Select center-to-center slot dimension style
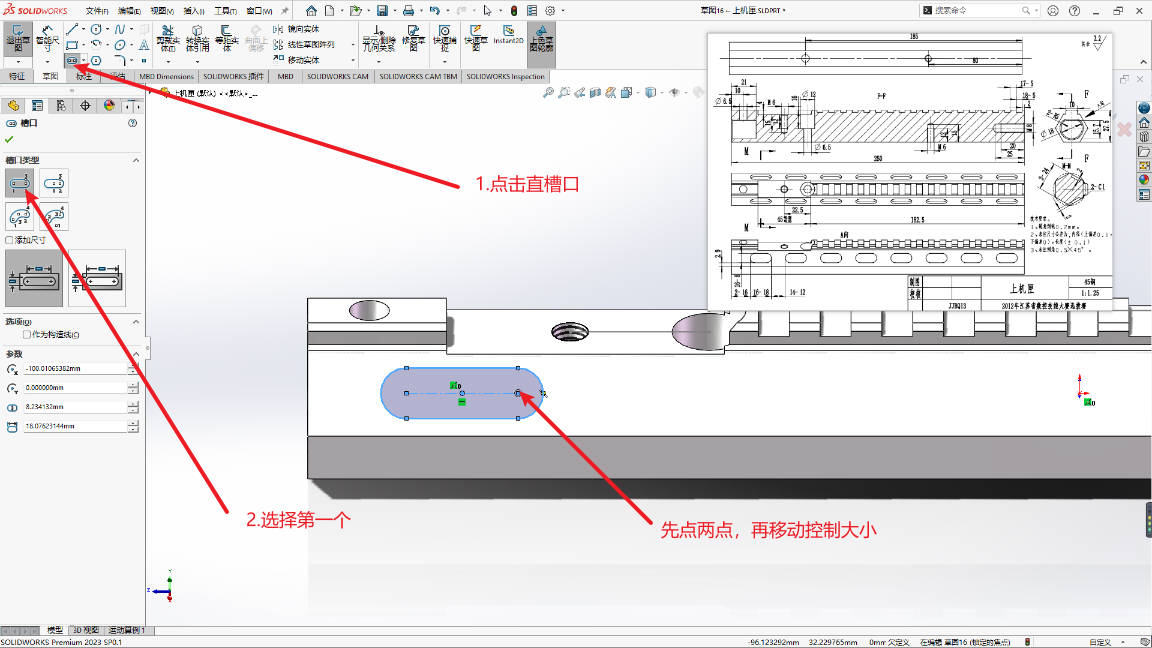 point(34,278)
